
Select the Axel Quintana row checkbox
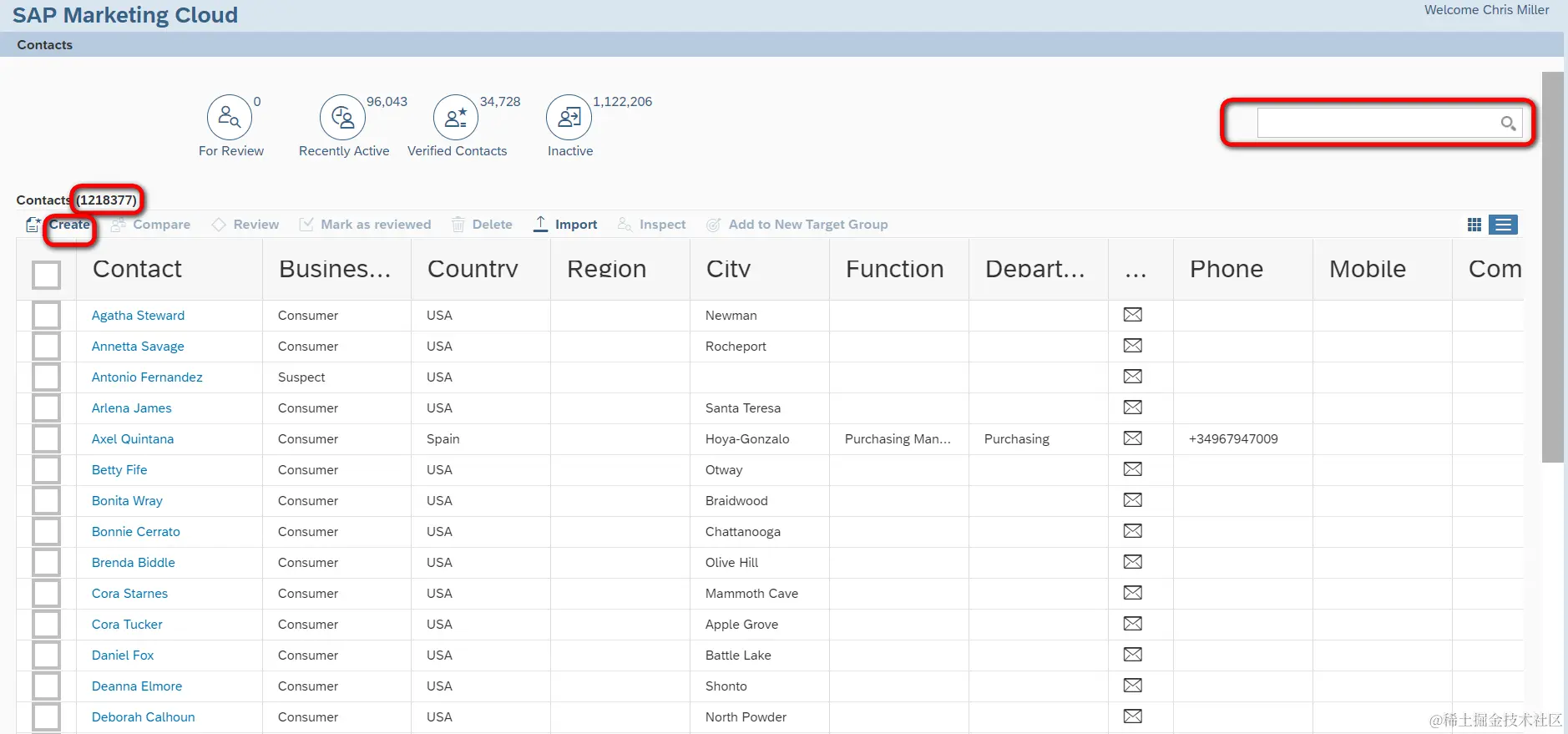[x=46, y=439]
